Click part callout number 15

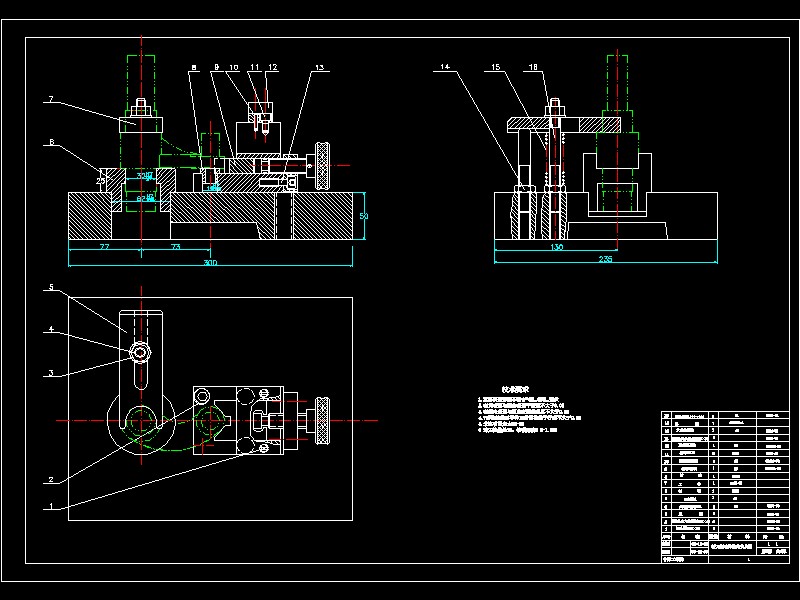[x=496, y=67]
